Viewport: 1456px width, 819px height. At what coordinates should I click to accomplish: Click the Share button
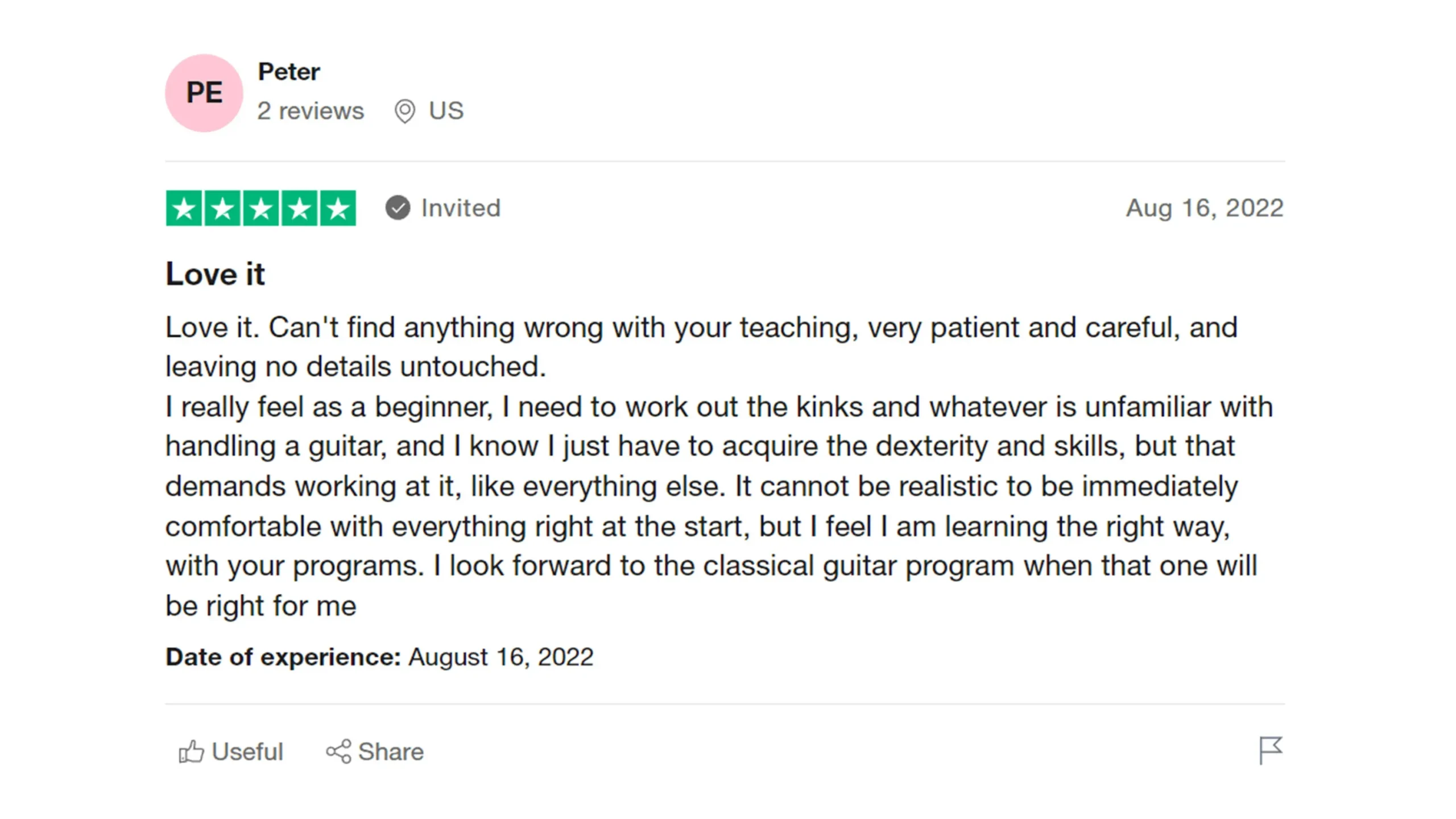pyautogui.click(x=375, y=752)
